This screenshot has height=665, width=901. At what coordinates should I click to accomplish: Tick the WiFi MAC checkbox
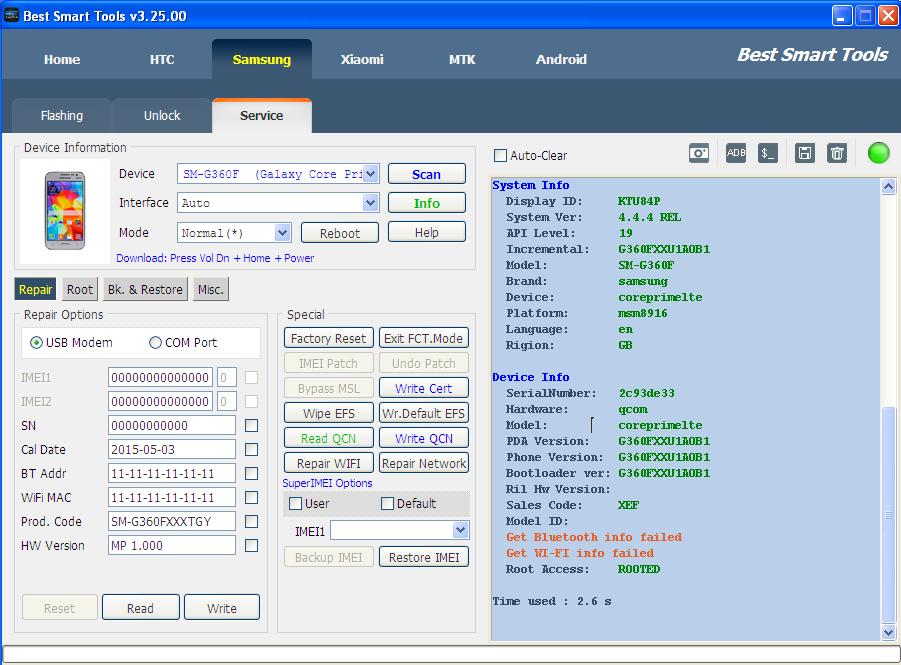[x=251, y=498]
